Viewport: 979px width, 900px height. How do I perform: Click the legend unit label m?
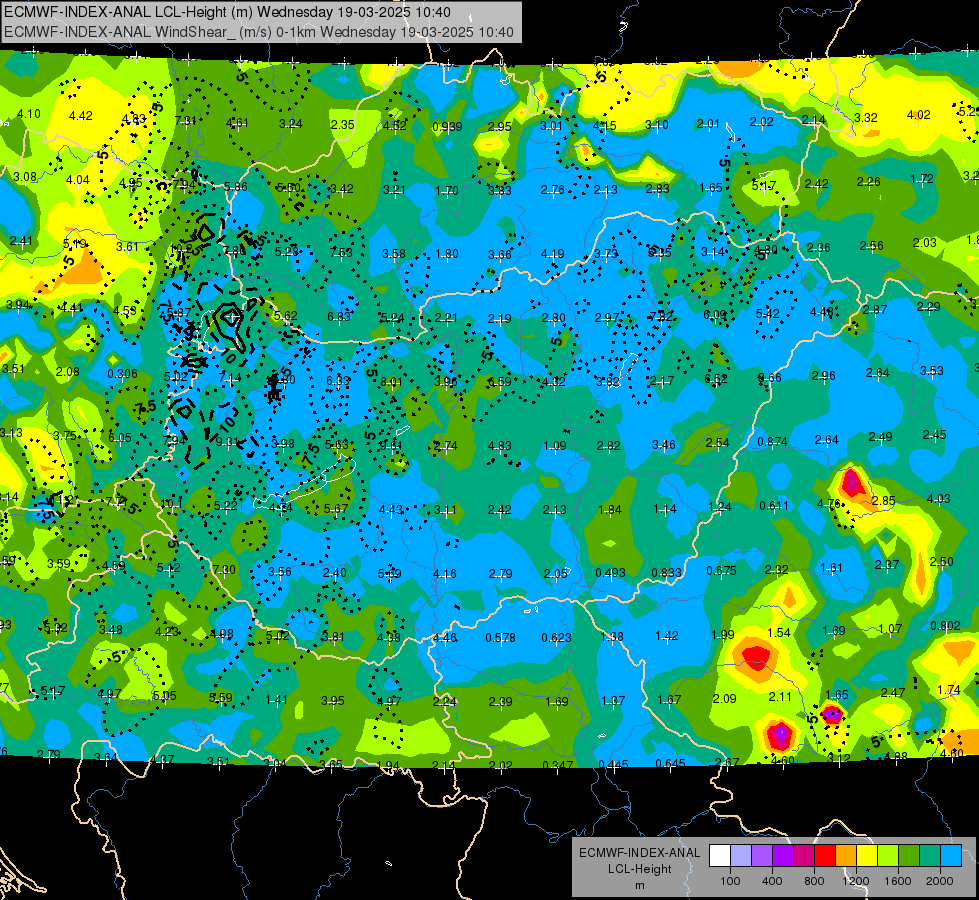coord(639,885)
